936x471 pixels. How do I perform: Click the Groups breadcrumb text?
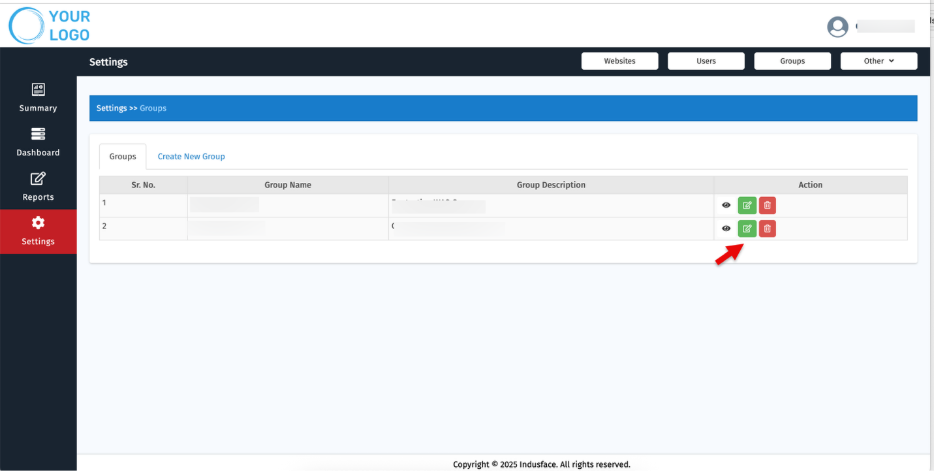pyautogui.click(x=153, y=108)
